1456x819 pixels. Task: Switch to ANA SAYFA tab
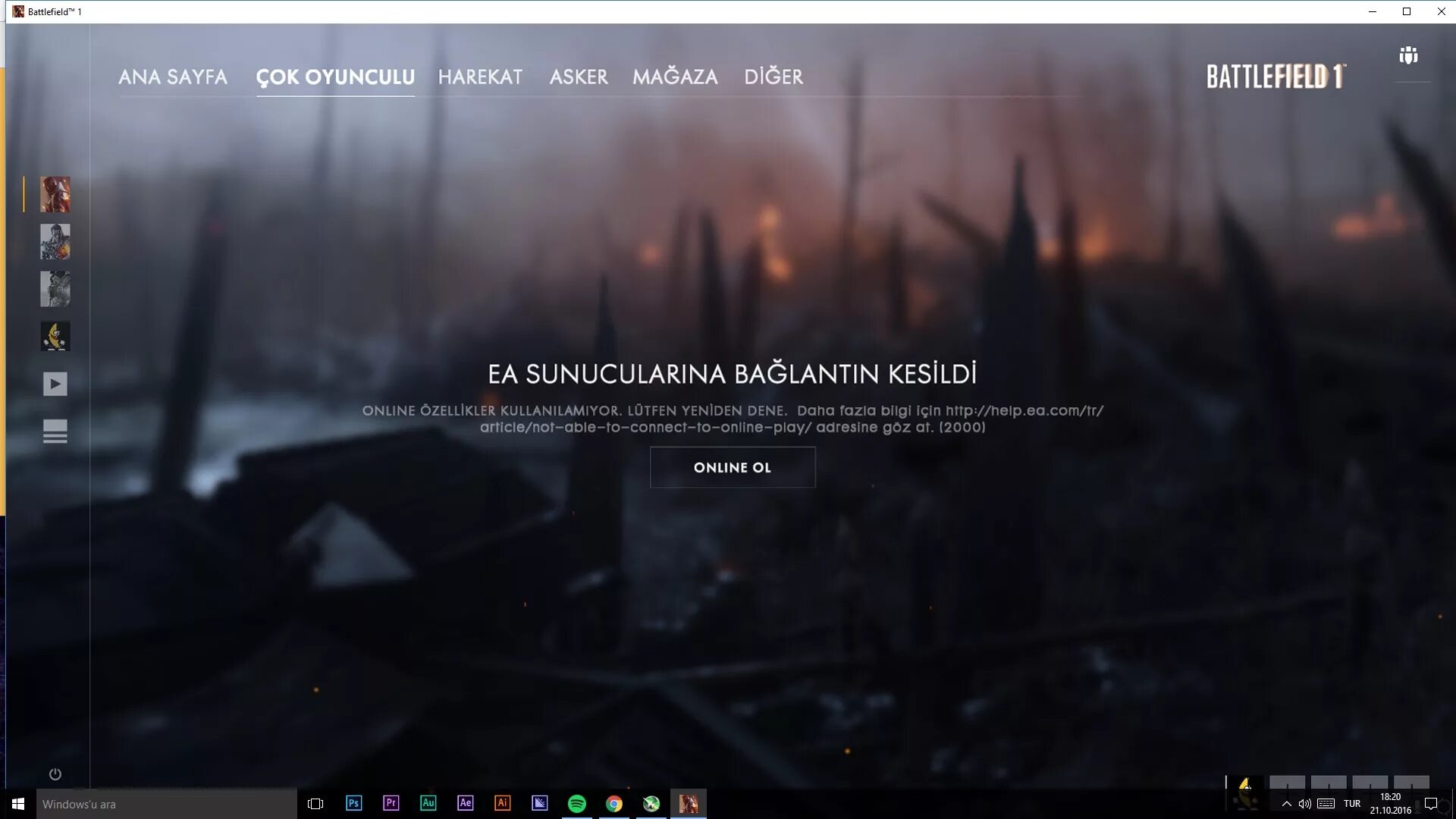(x=173, y=77)
